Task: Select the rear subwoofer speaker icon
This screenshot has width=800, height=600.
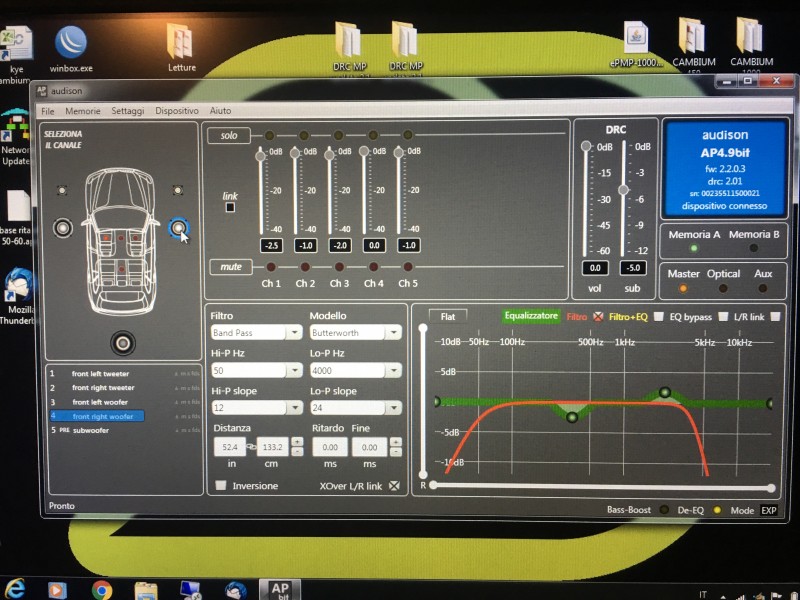Action: (122, 343)
